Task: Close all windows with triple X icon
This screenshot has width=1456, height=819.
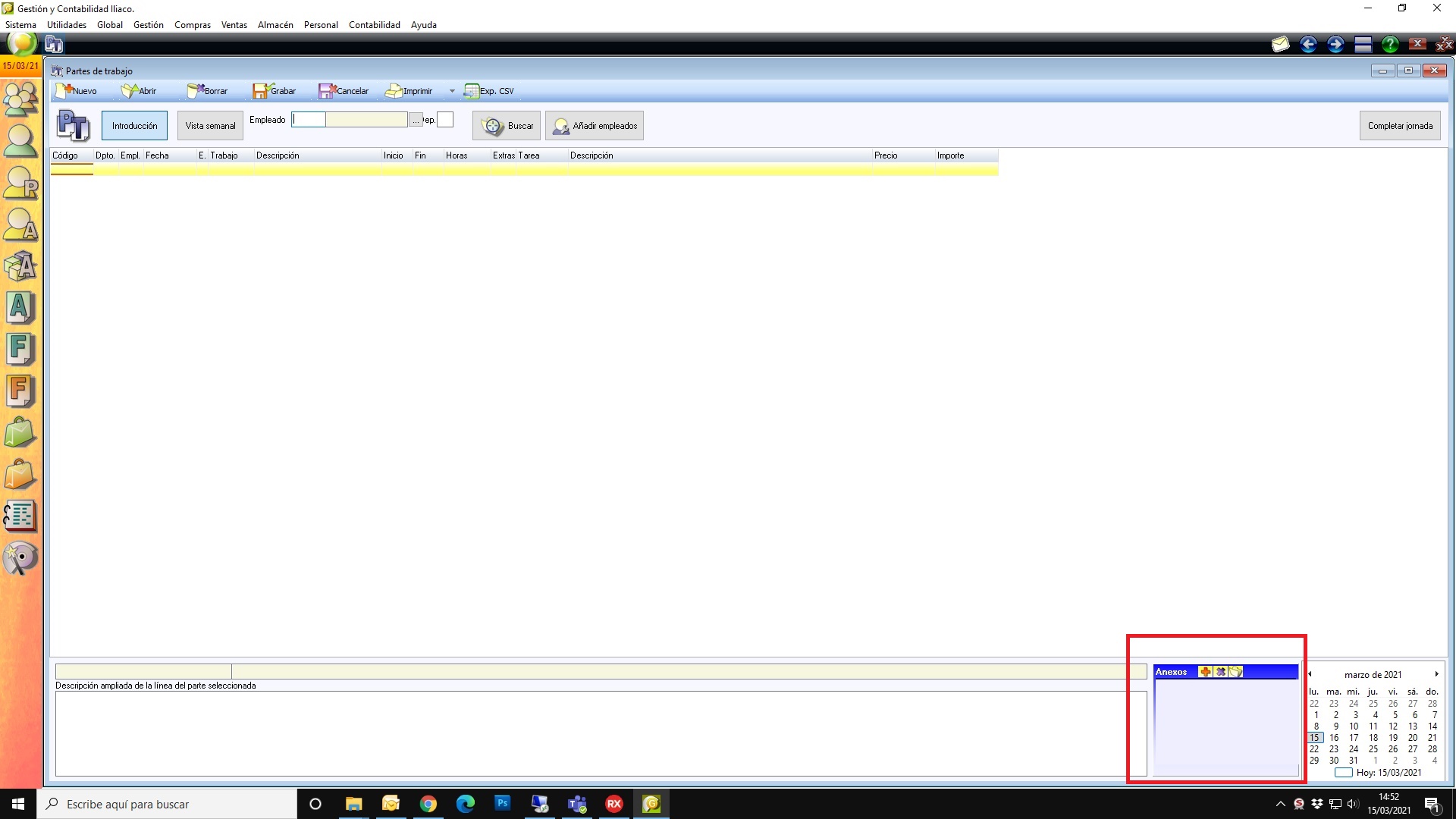Action: click(1444, 45)
